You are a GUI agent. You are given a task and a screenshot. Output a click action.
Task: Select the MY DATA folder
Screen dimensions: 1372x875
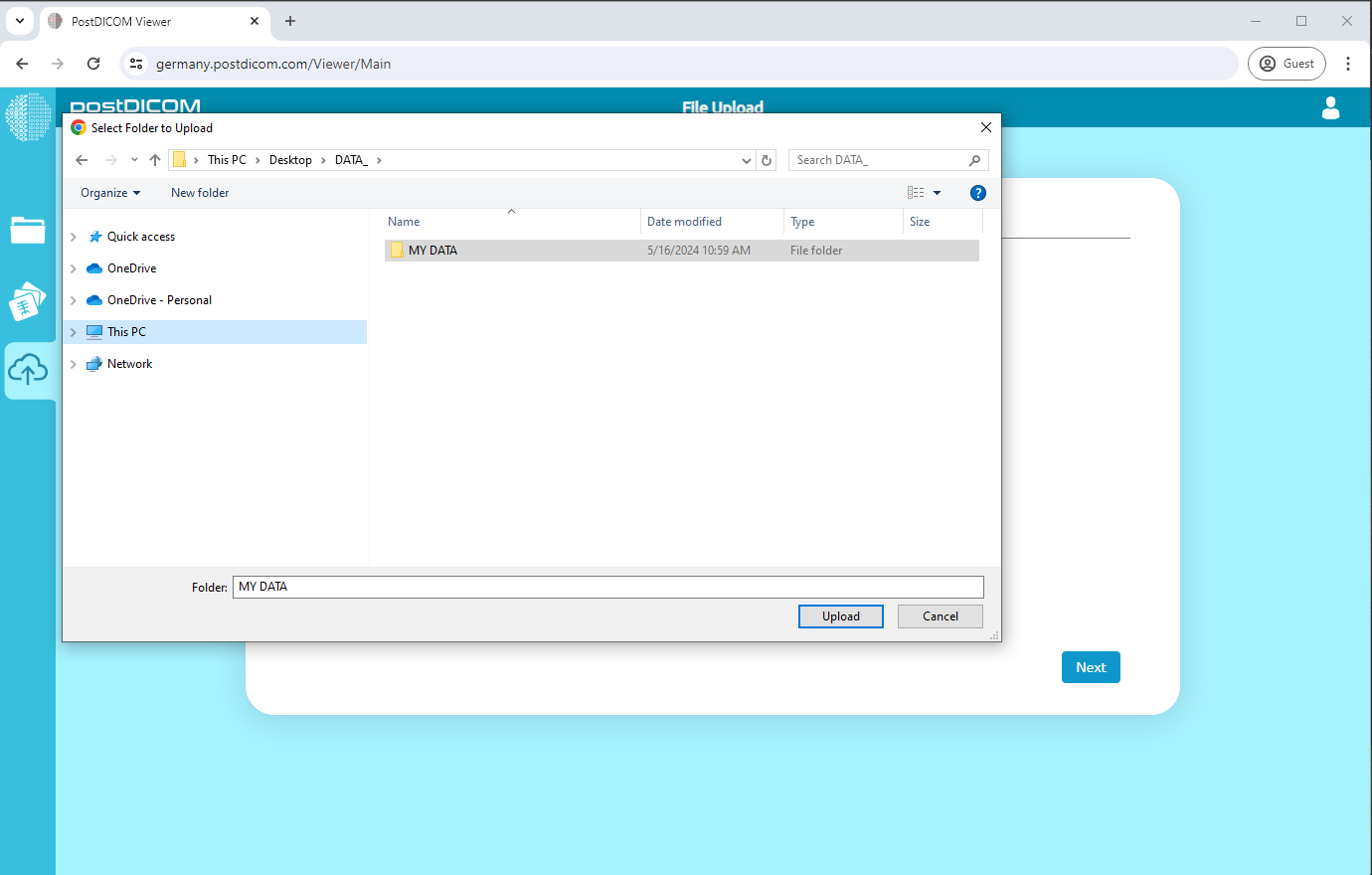432,251
